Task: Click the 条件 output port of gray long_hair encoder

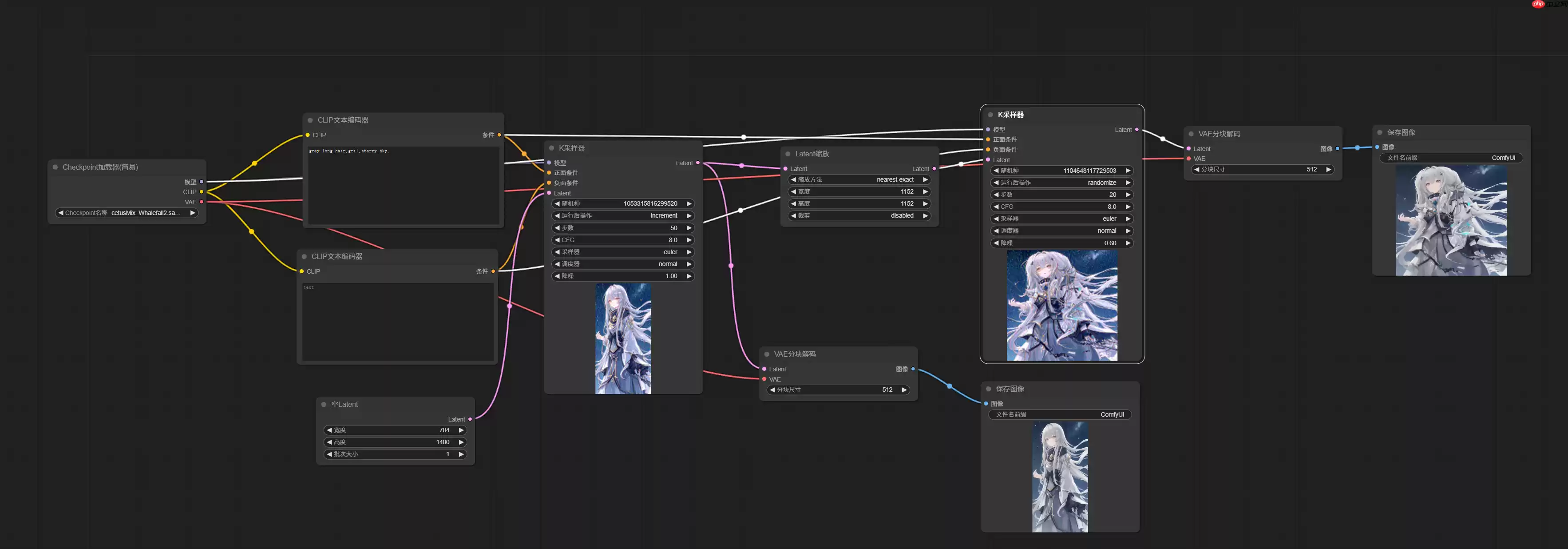Action: (499, 135)
